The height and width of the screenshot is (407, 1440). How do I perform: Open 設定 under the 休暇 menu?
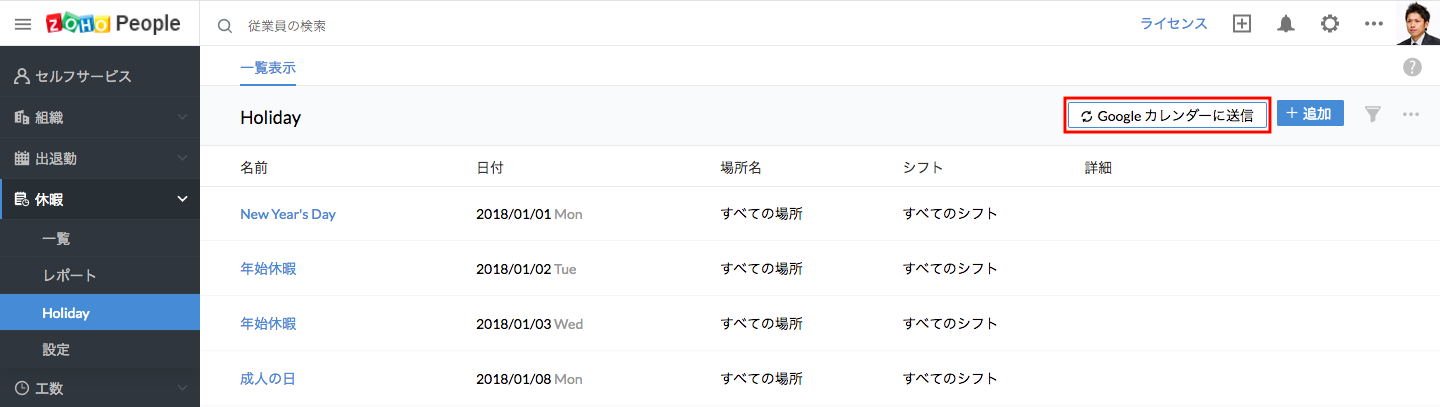[56, 350]
